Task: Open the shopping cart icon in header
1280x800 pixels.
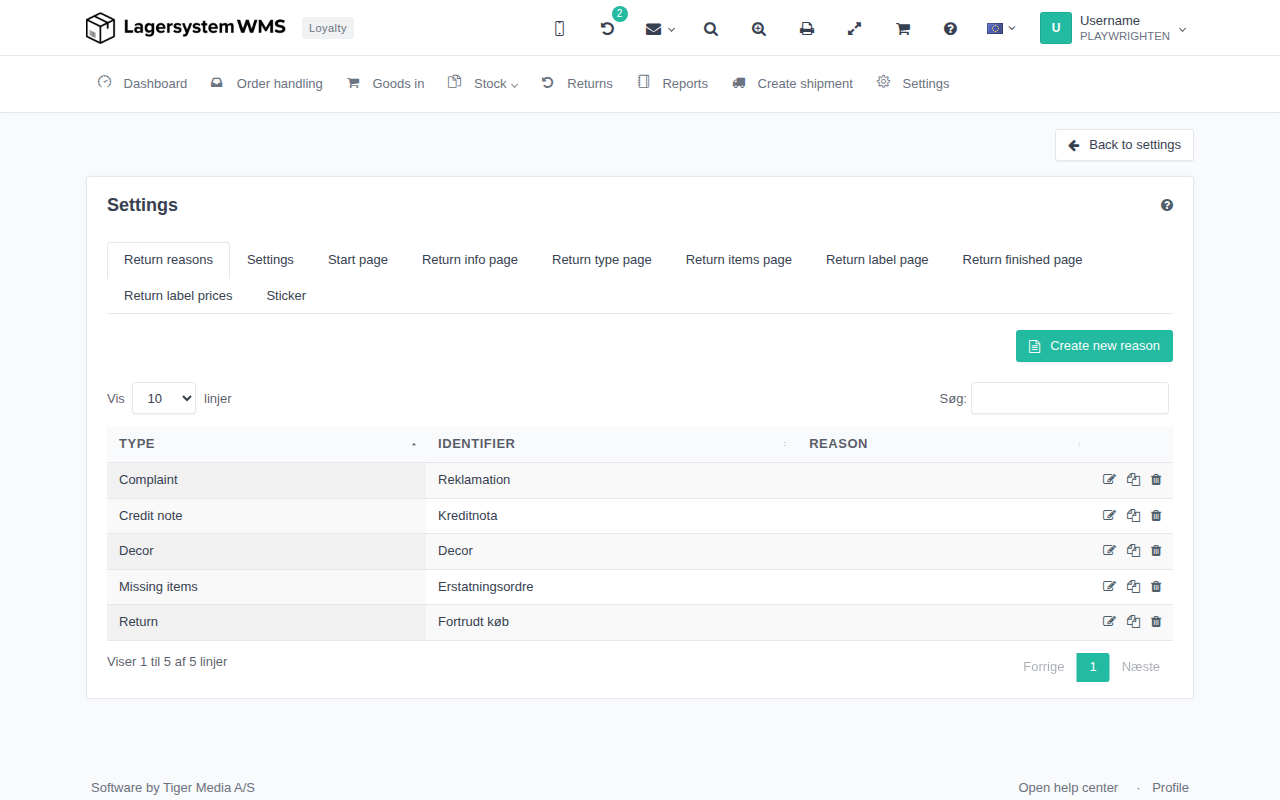Action: point(903,29)
